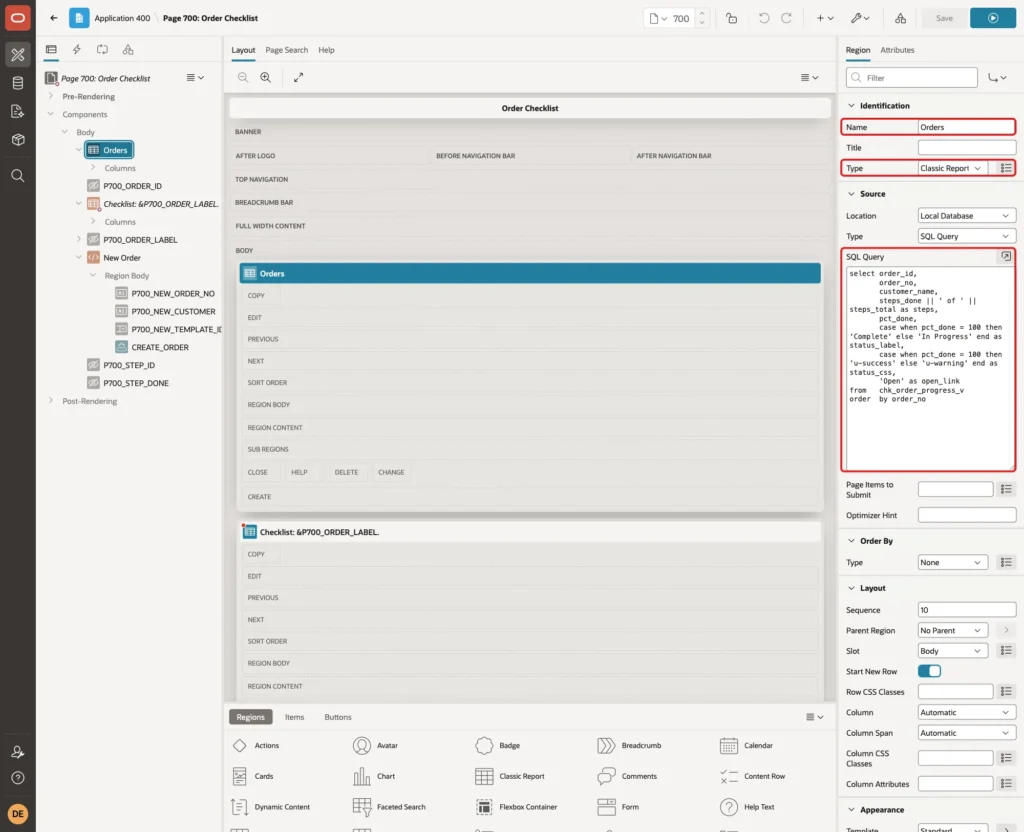The width and height of the screenshot is (1024, 832).
Task: Undo the last change
Action: pyautogui.click(x=763, y=18)
